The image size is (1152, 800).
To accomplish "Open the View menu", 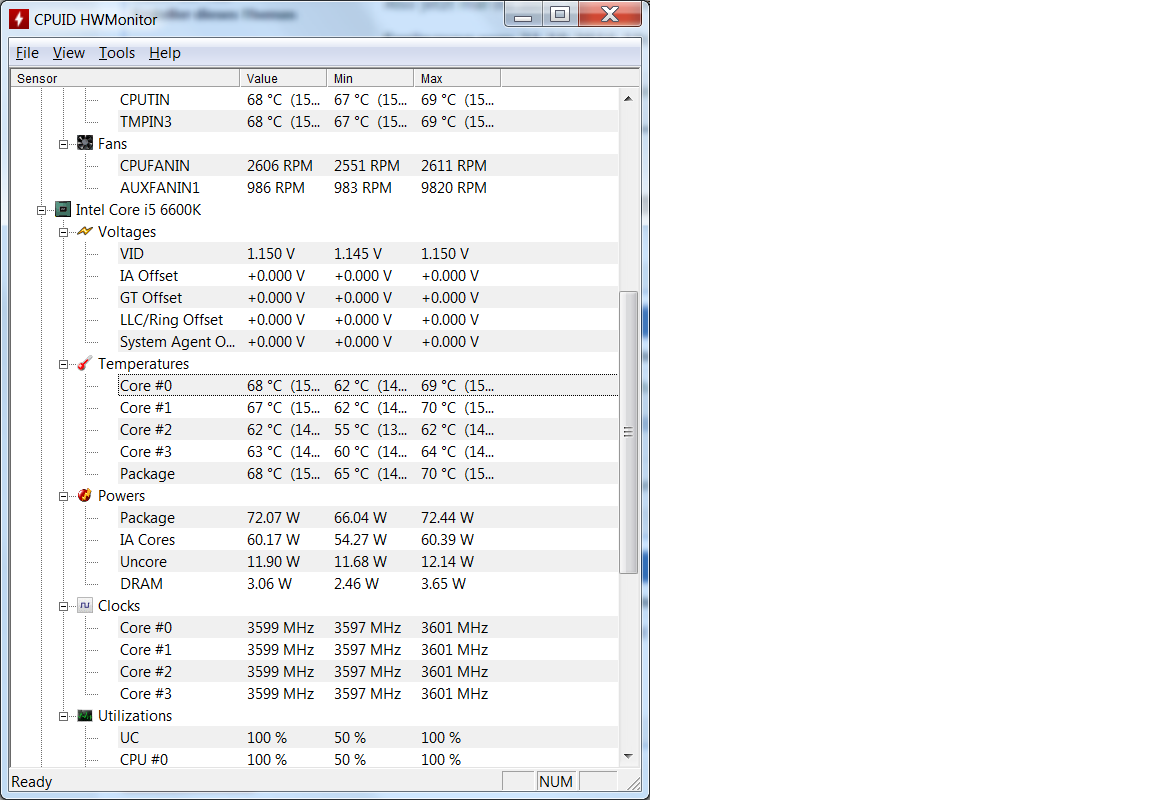I will click(x=68, y=53).
